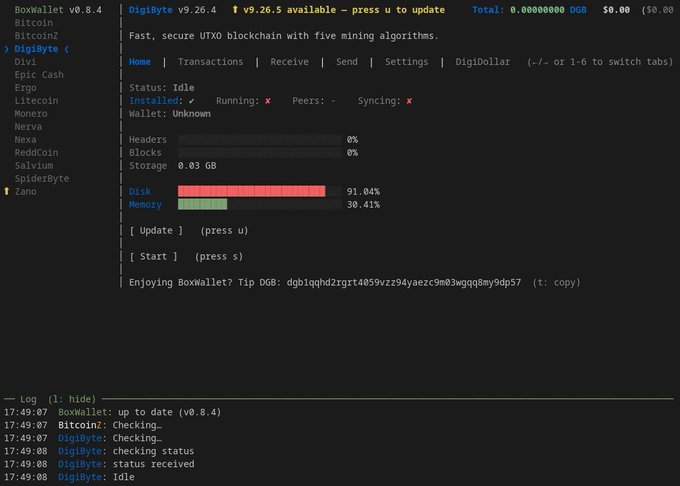Click log line 'BoxWallet: up to date (v0.8.4)'
The height and width of the screenshot is (486, 680).
(139, 412)
